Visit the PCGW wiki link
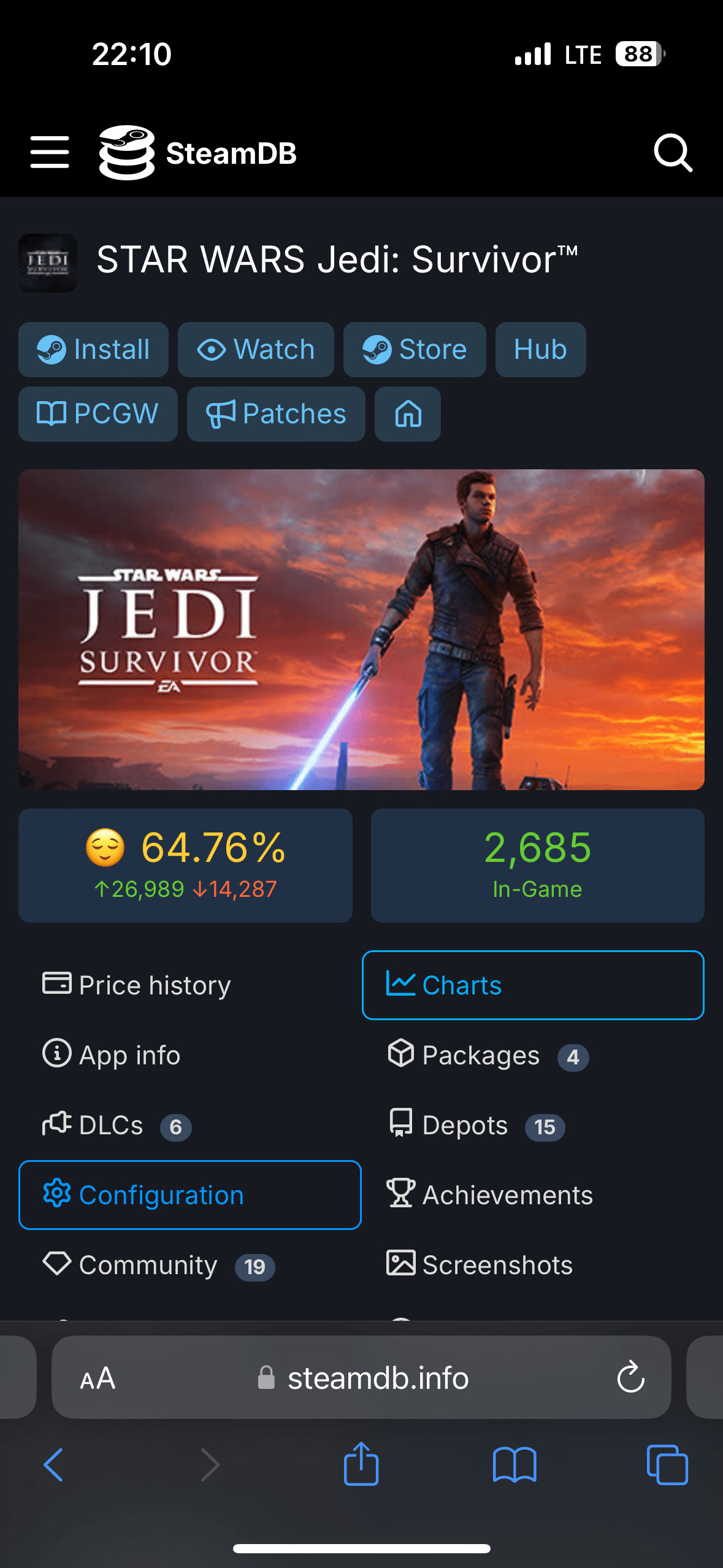 (98, 414)
